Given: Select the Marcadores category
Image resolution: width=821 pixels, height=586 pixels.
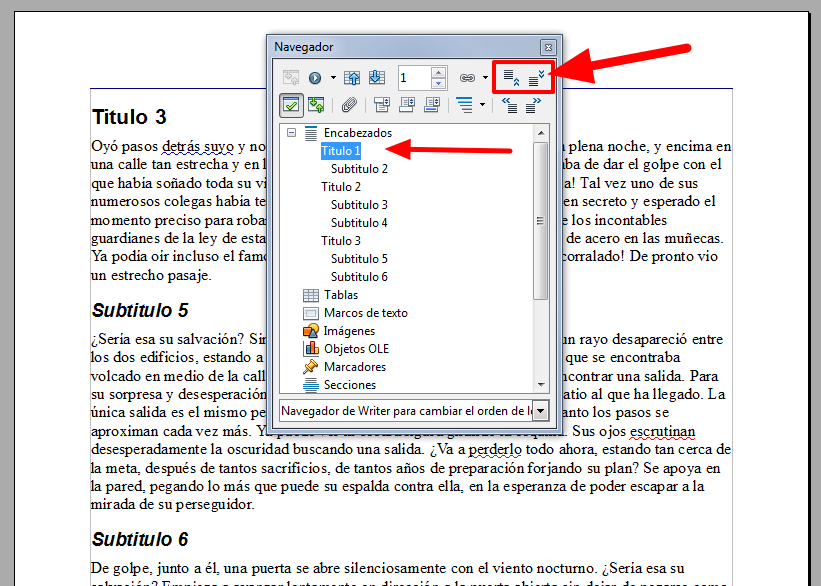Looking at the screenshot, I should pyautogui.click(x=354, y=367).
